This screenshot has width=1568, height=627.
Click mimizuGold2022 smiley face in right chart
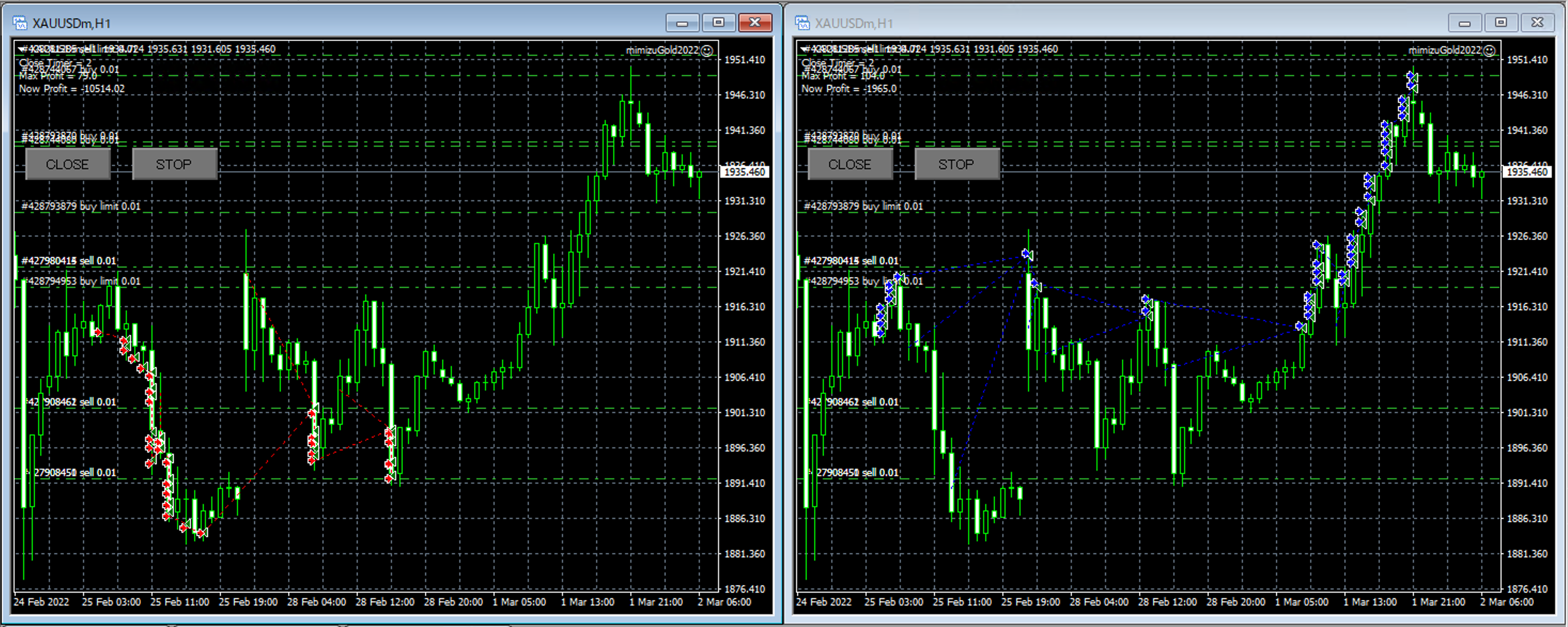coord(1489,51)
